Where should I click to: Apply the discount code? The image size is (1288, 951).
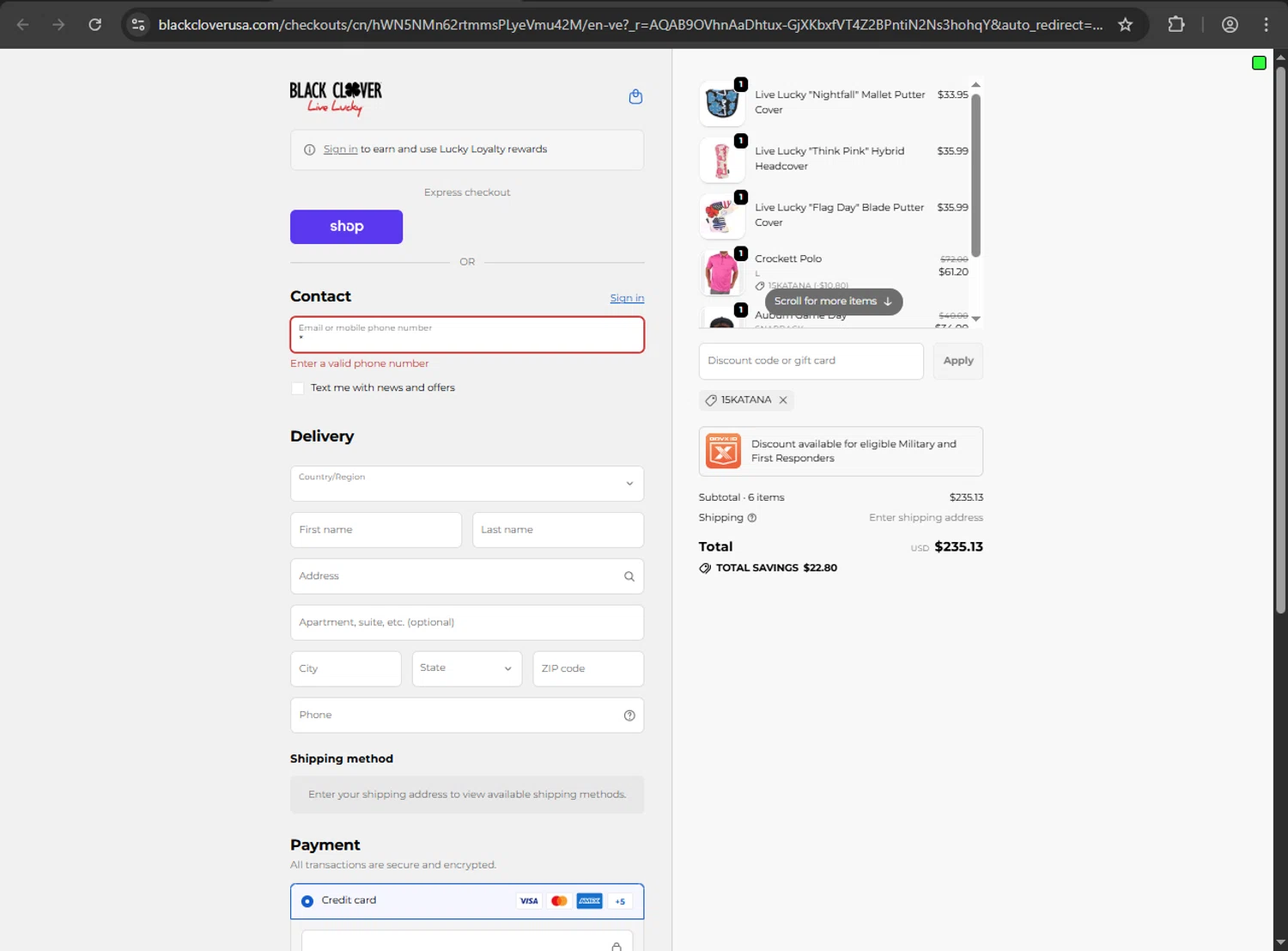(958, 361)
